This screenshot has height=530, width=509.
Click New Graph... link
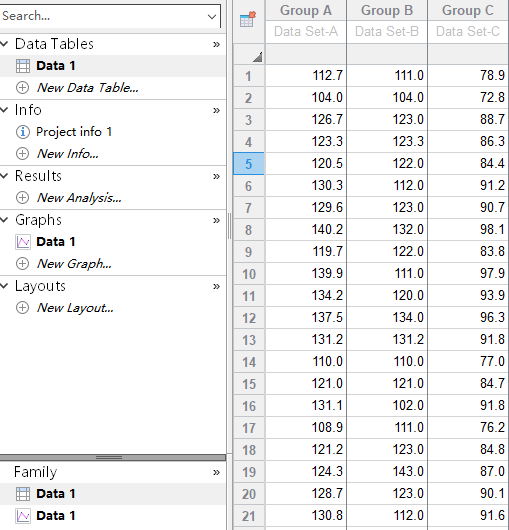pos(74,264)
